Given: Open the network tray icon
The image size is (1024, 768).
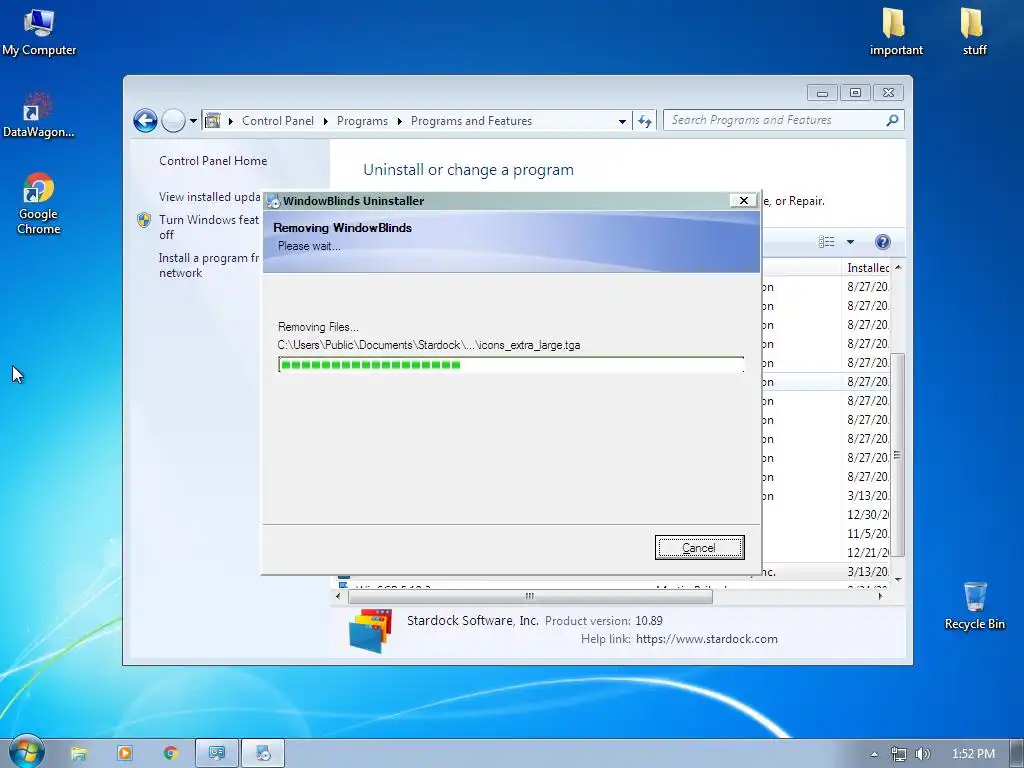Looking at the screenshot, I should pyautogui.click(x=899, y=754).
